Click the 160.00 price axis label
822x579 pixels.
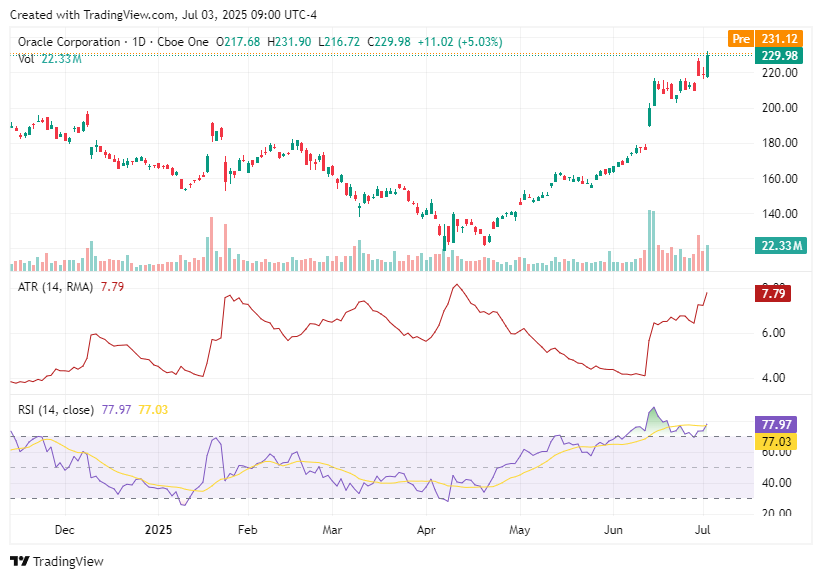click(780, 179)
